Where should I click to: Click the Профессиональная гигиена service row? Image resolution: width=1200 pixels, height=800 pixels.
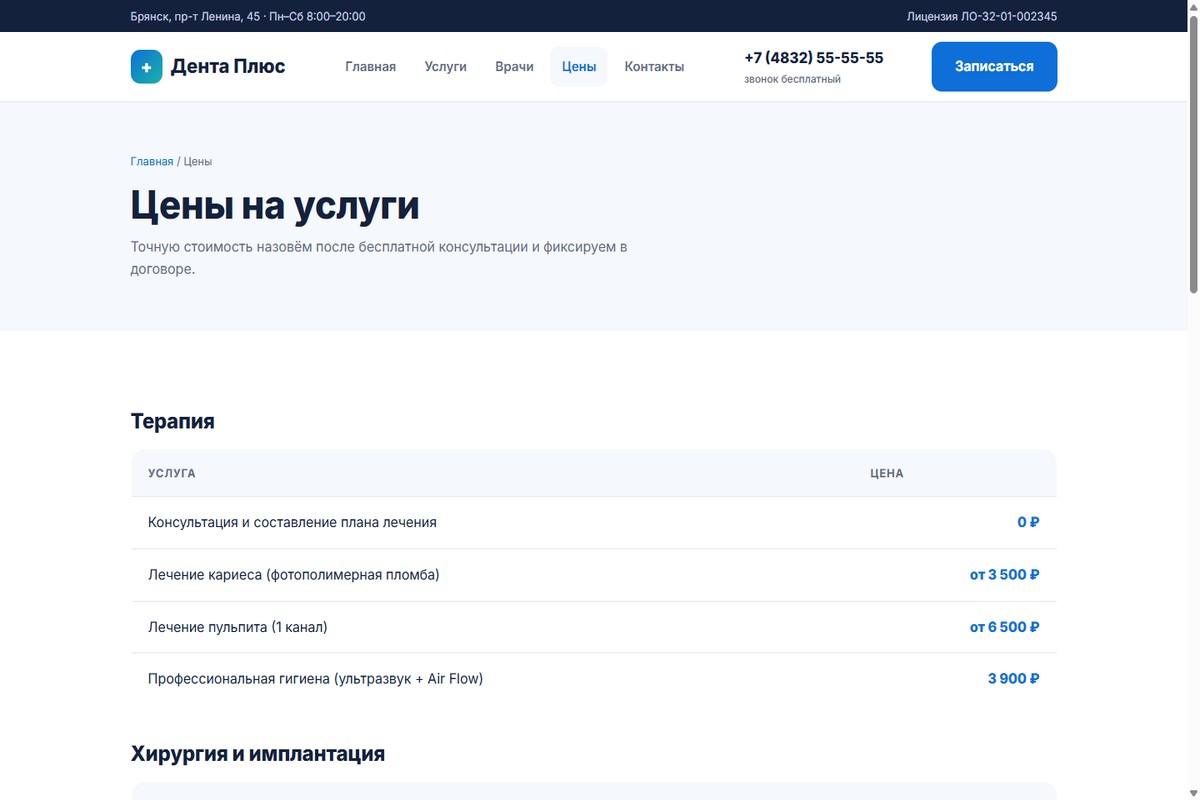[594, 679]
